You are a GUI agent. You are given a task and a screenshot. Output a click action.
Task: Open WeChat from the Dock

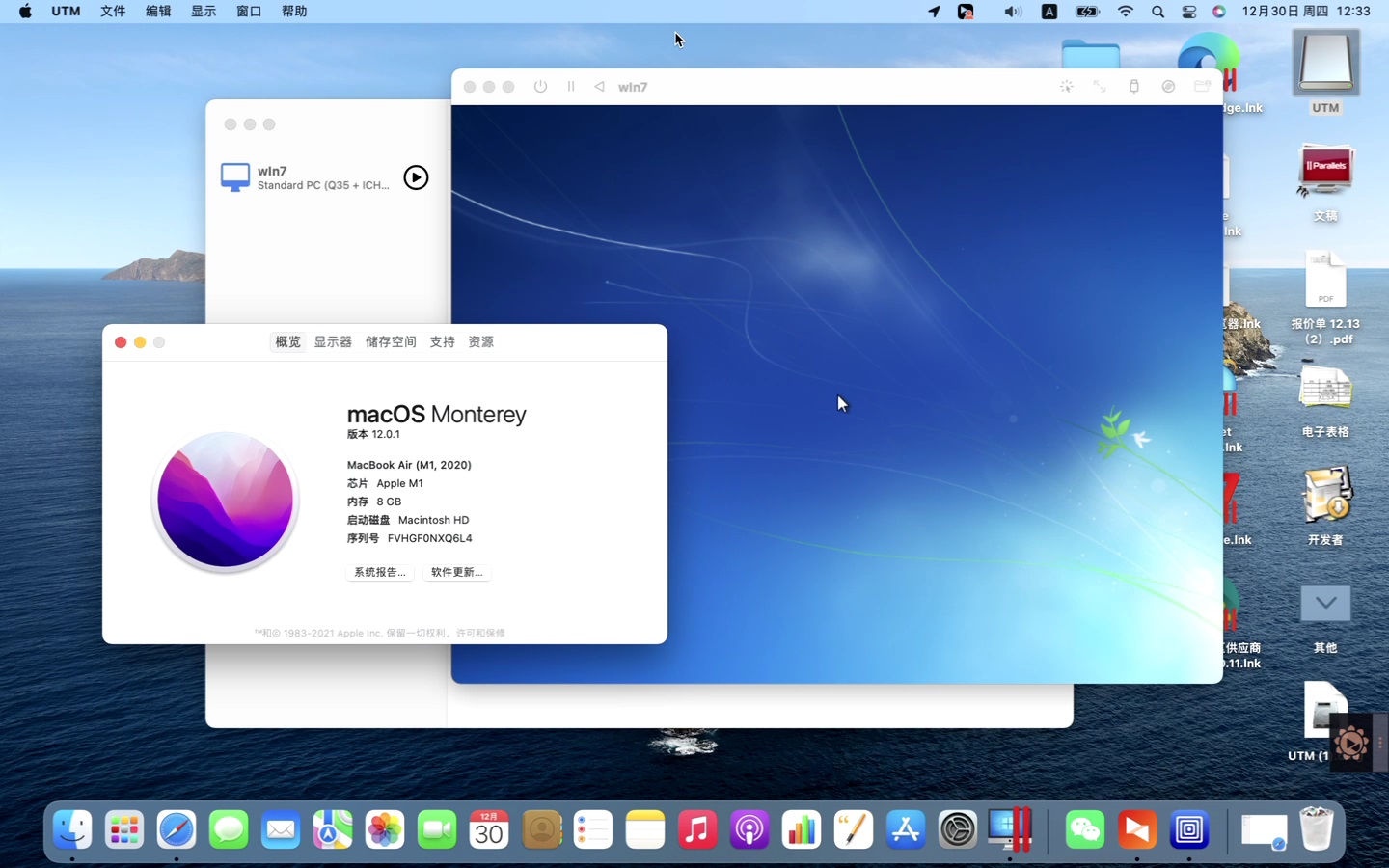click(1085, 829)
